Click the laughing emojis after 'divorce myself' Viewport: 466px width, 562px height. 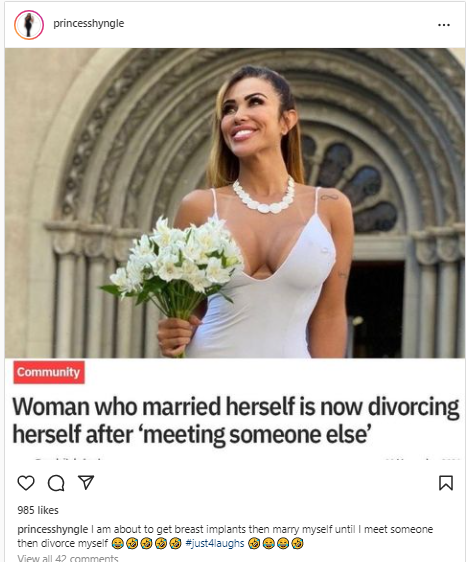(x=147, y=543)
